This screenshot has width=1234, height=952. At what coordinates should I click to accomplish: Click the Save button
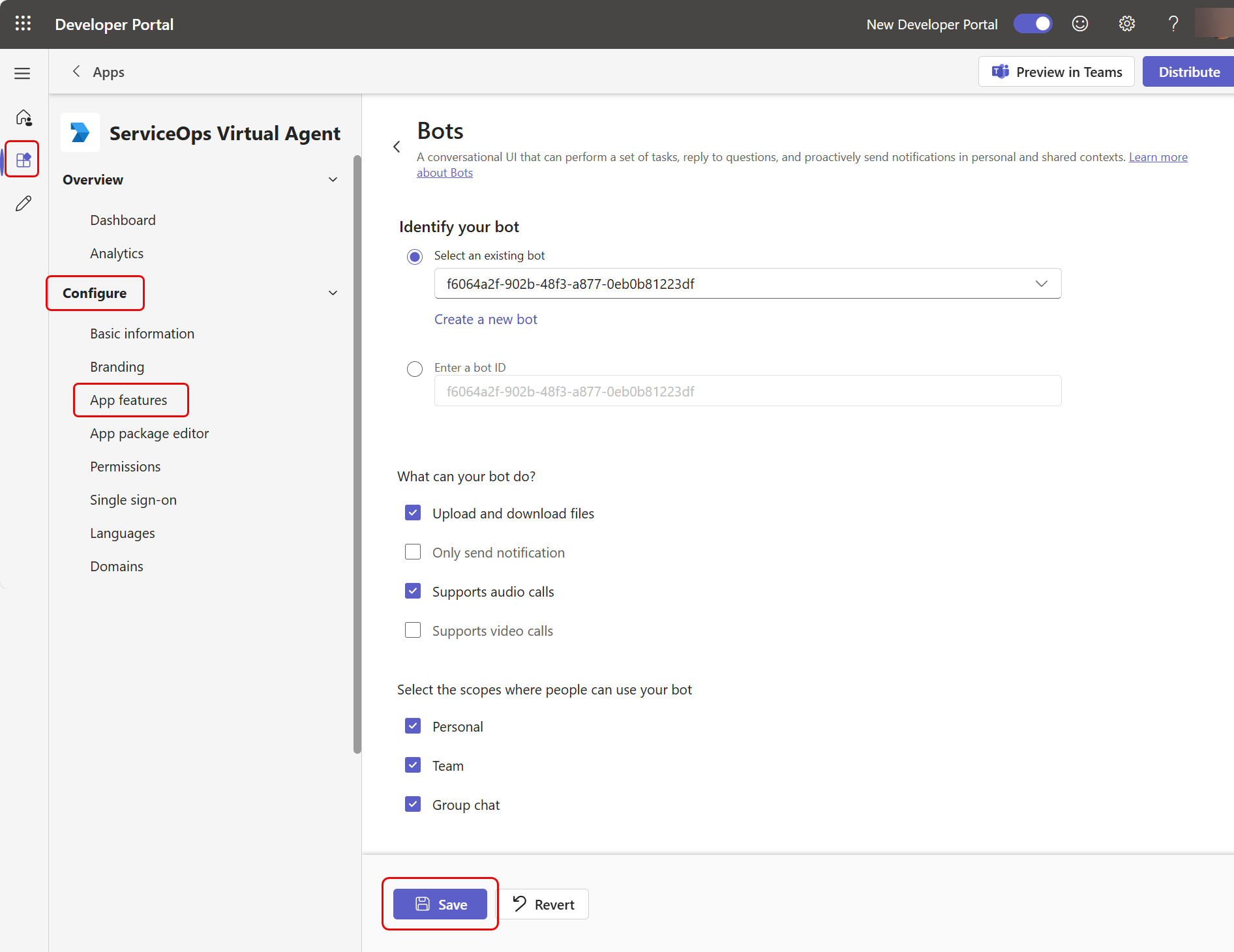[440, 904]
